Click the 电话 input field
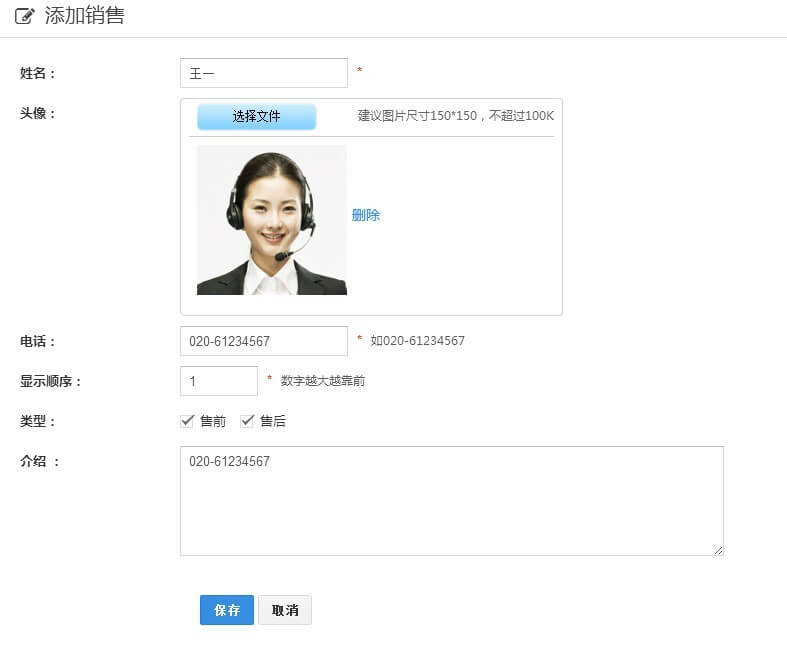The height and width of the screenshot is (662, 787). [x=264, y=341]
